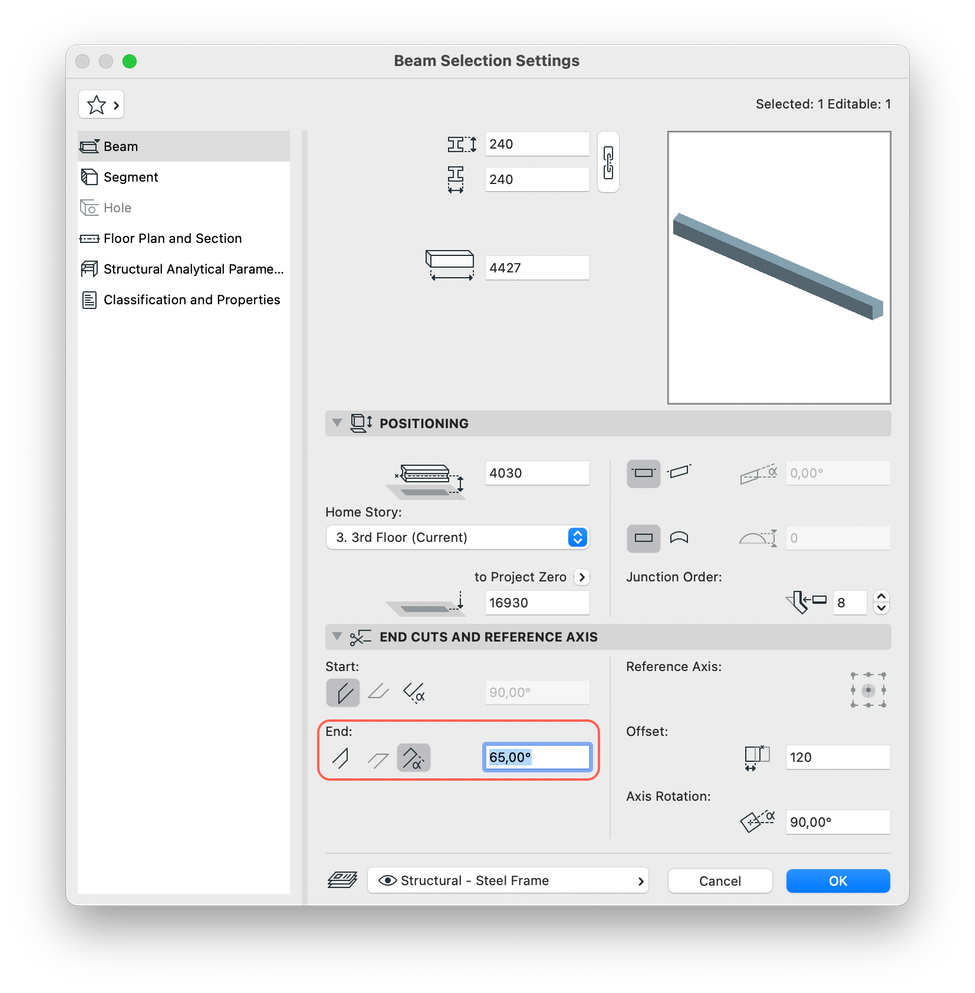
Task: Zoom the window with green button
Action: [129, 61]
